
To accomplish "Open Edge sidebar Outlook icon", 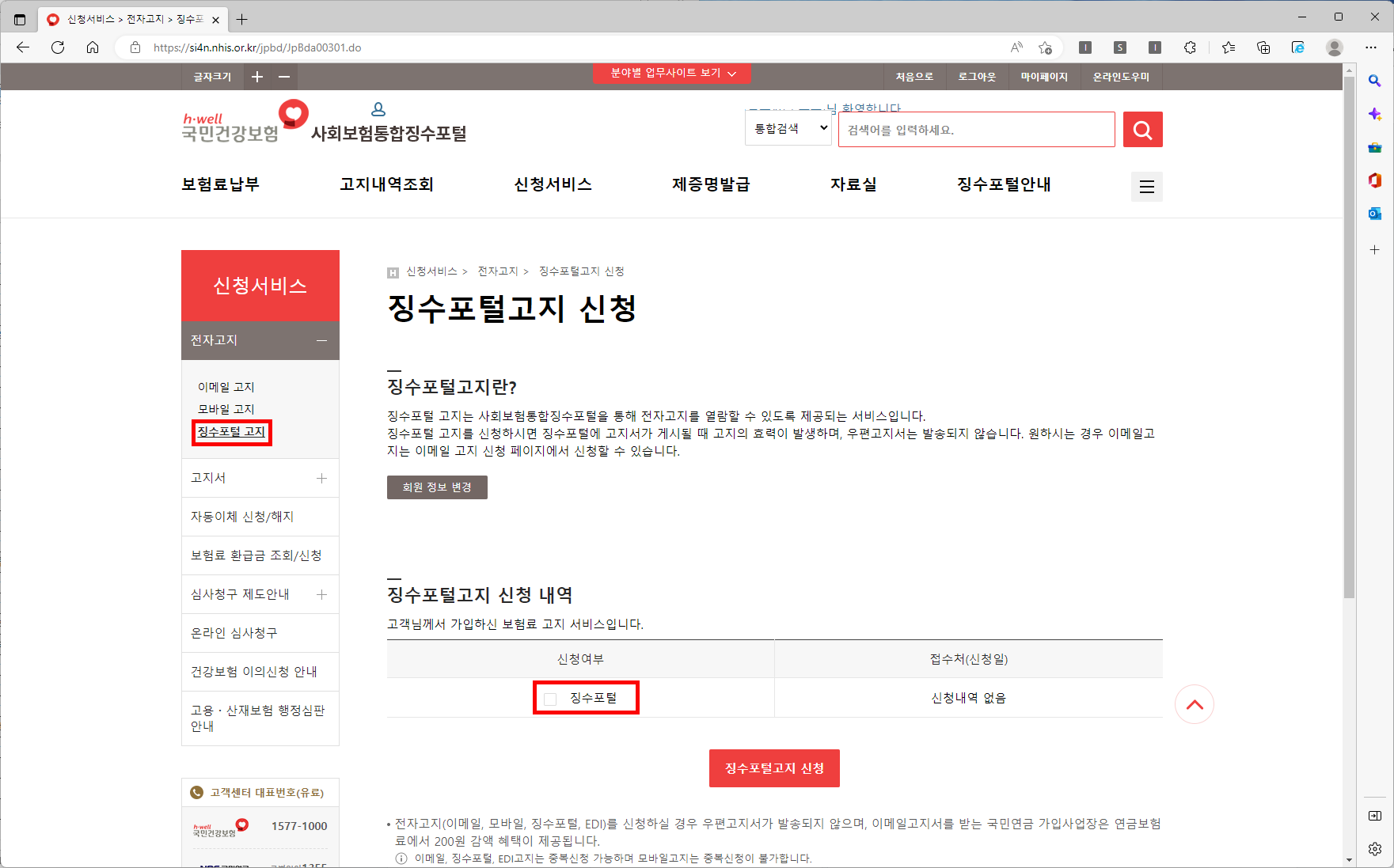I will click(1375, 214).
